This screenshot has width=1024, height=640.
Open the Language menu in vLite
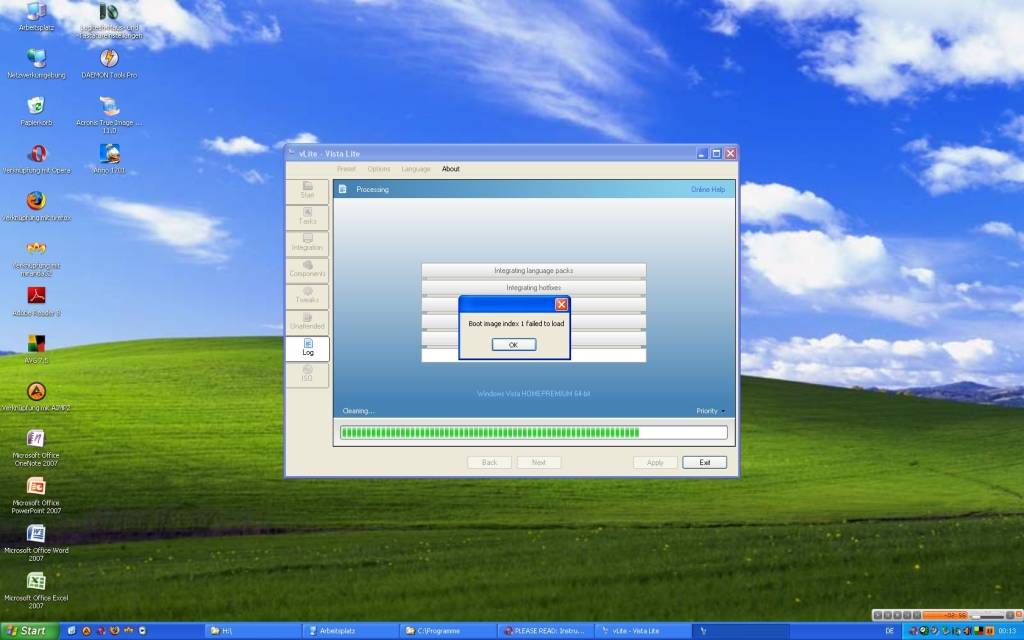pos(416,168)
